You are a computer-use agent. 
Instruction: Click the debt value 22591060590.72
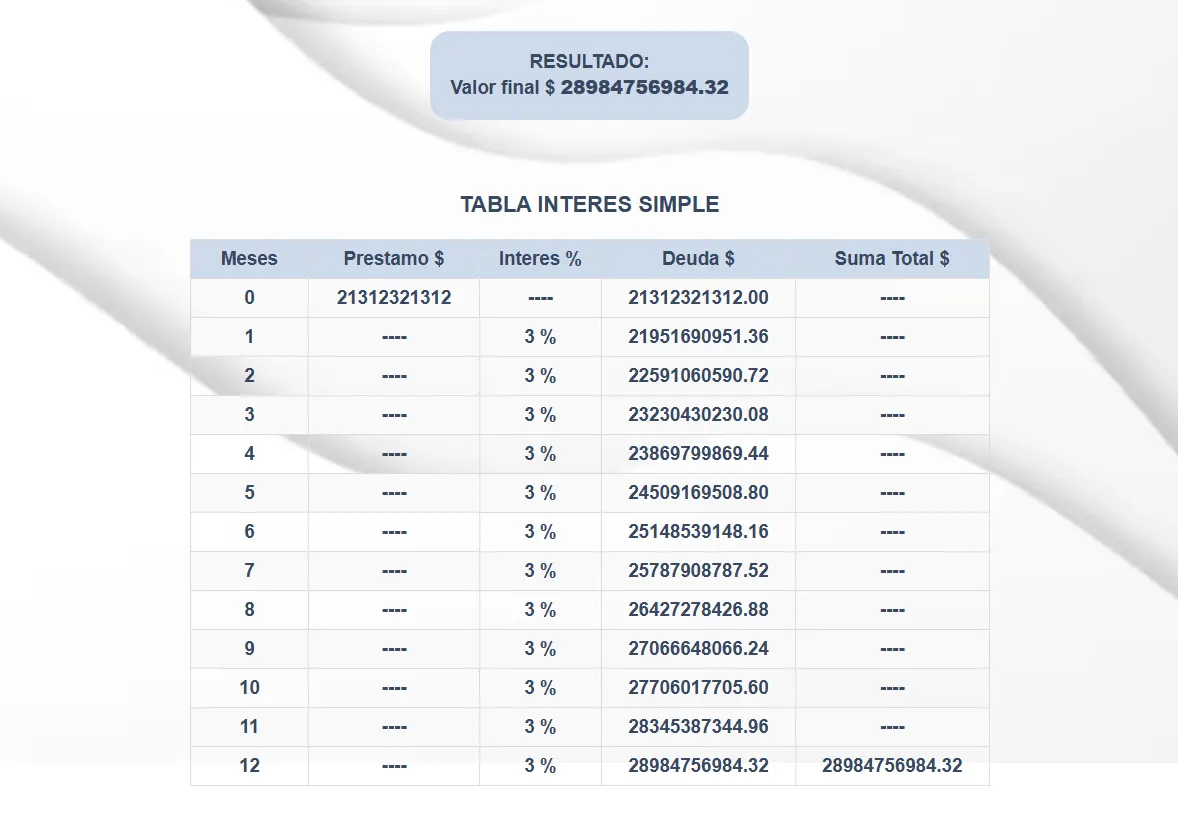tap(698, 376)
